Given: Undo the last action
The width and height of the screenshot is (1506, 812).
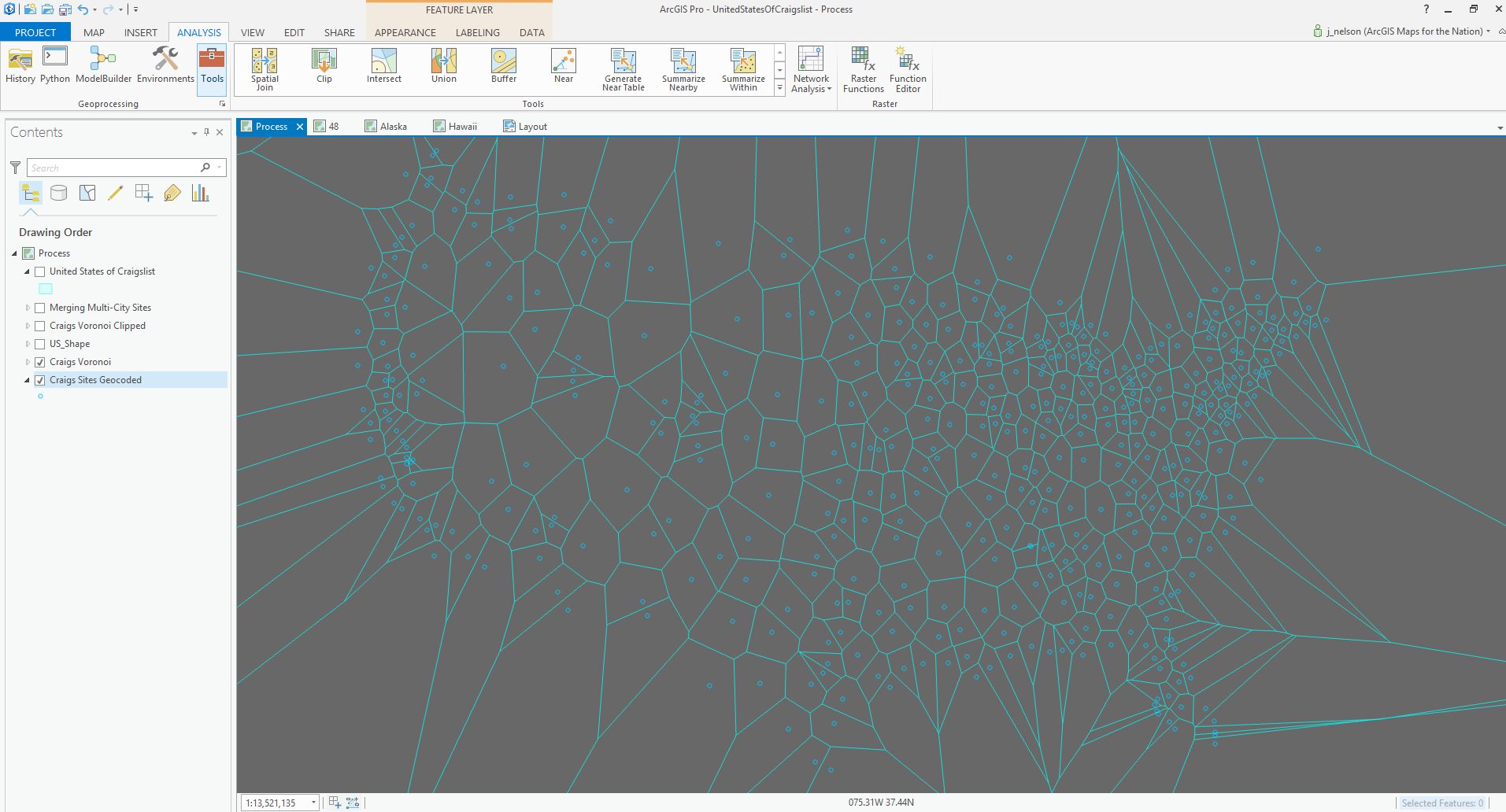Looking at the screenshot, I should tap(83, 9).
